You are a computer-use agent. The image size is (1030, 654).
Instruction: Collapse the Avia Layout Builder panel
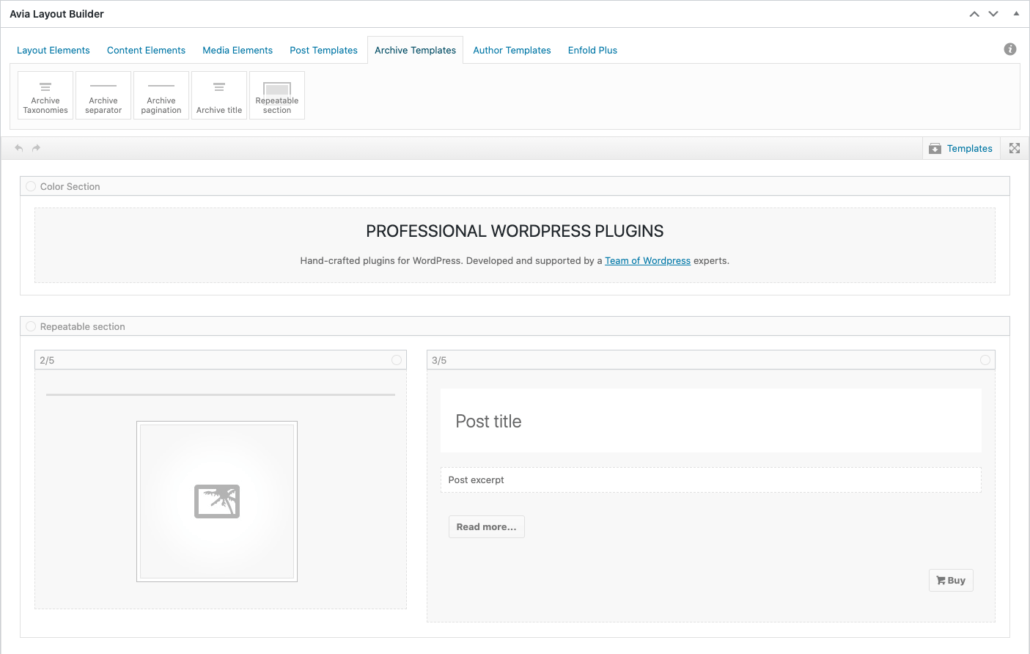click(x=1016, y=14)
